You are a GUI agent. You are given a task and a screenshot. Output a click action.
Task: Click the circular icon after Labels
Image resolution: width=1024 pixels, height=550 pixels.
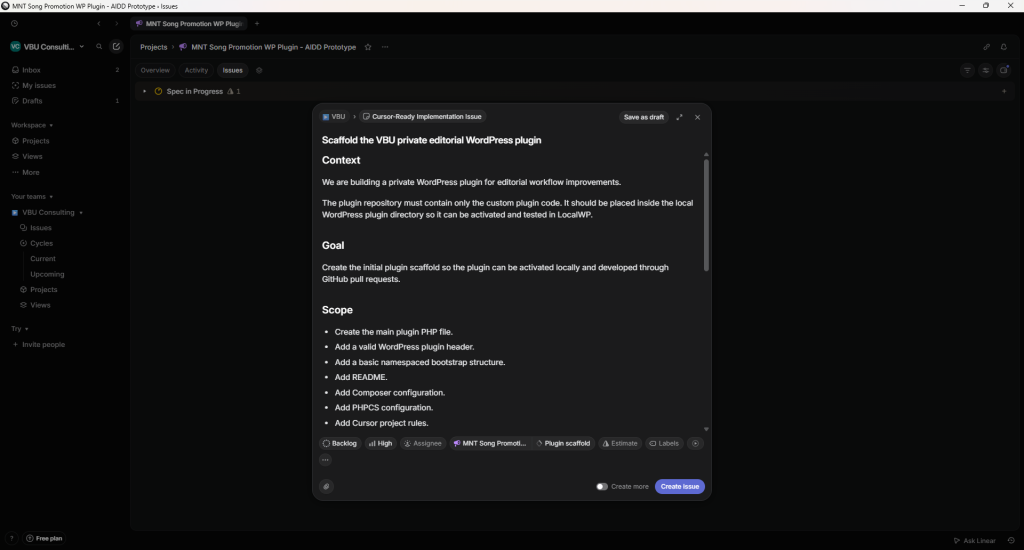pos(696,444)
